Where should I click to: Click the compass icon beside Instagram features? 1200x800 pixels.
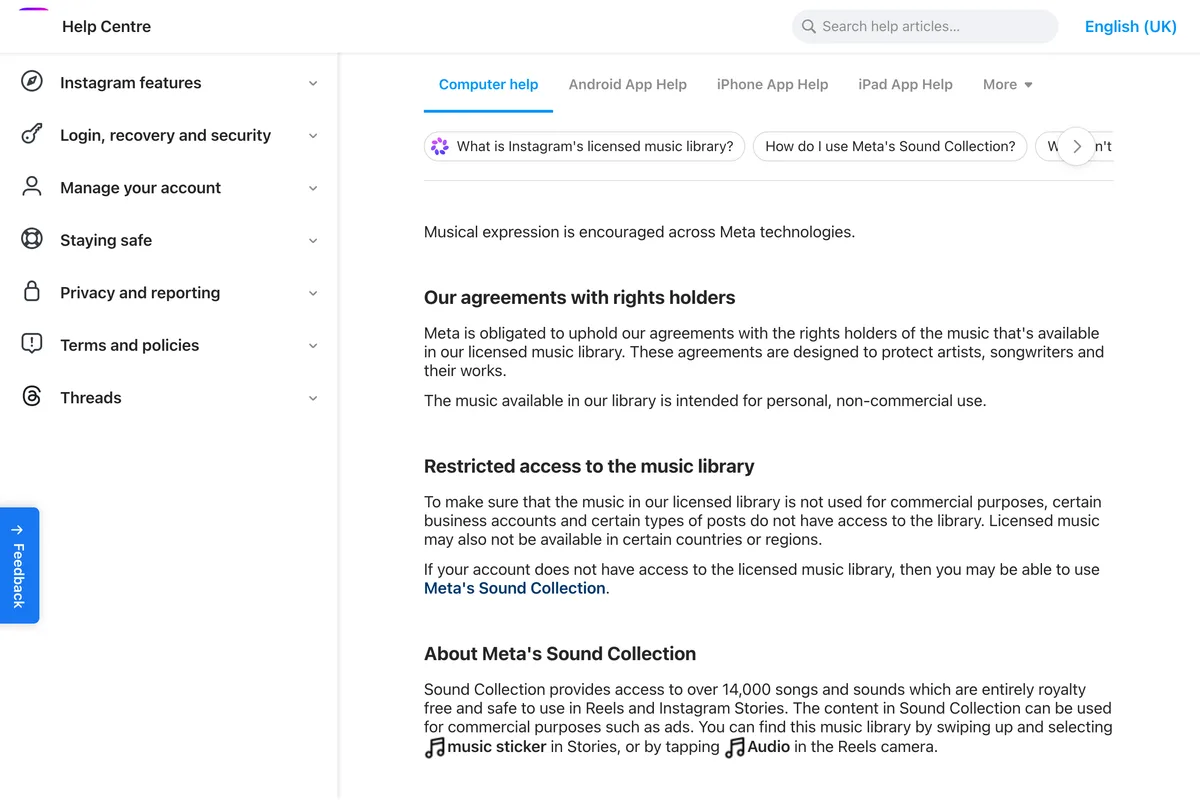(32, 82)
